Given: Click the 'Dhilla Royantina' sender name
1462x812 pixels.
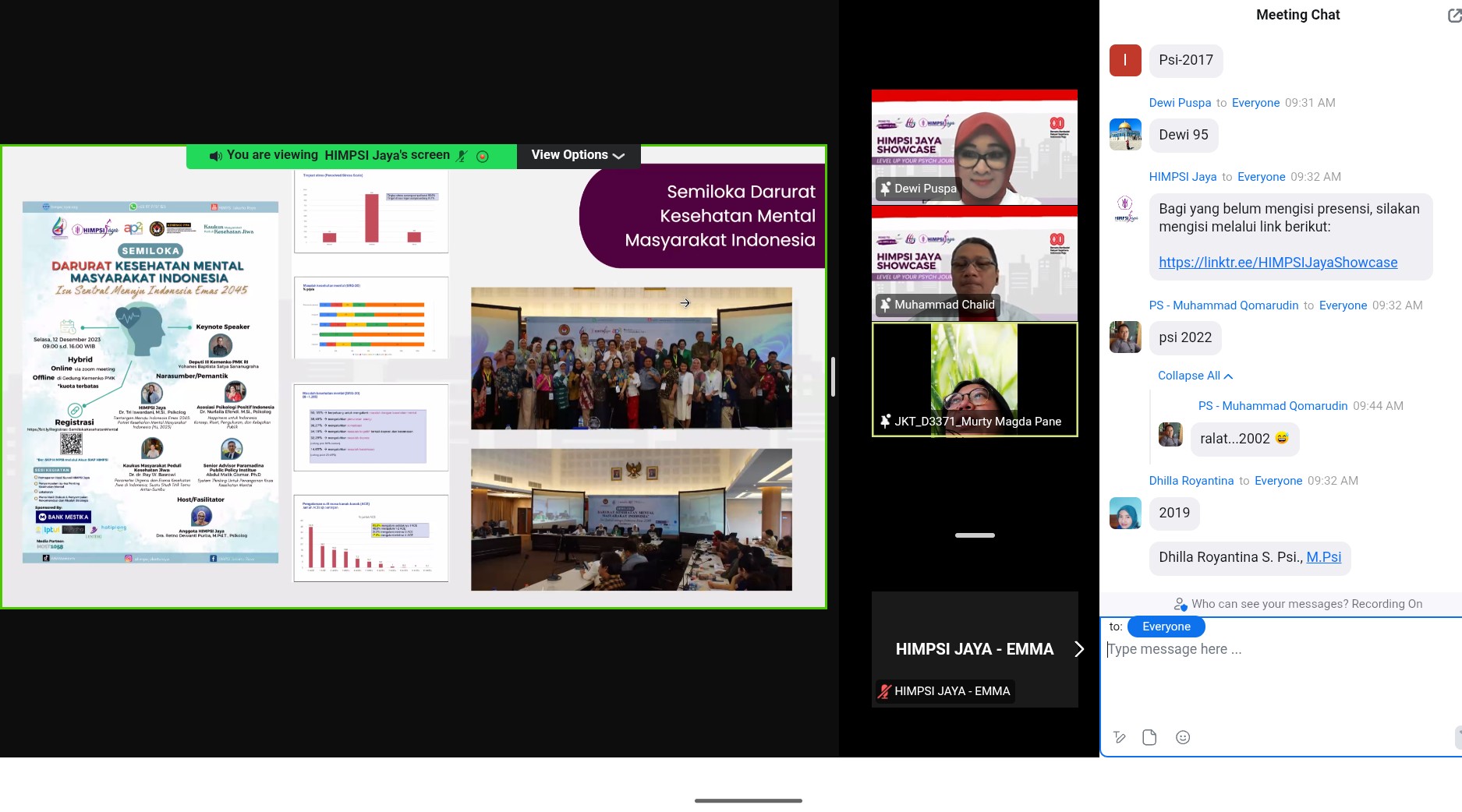Looking at the screenshot, I should 1191,481.
